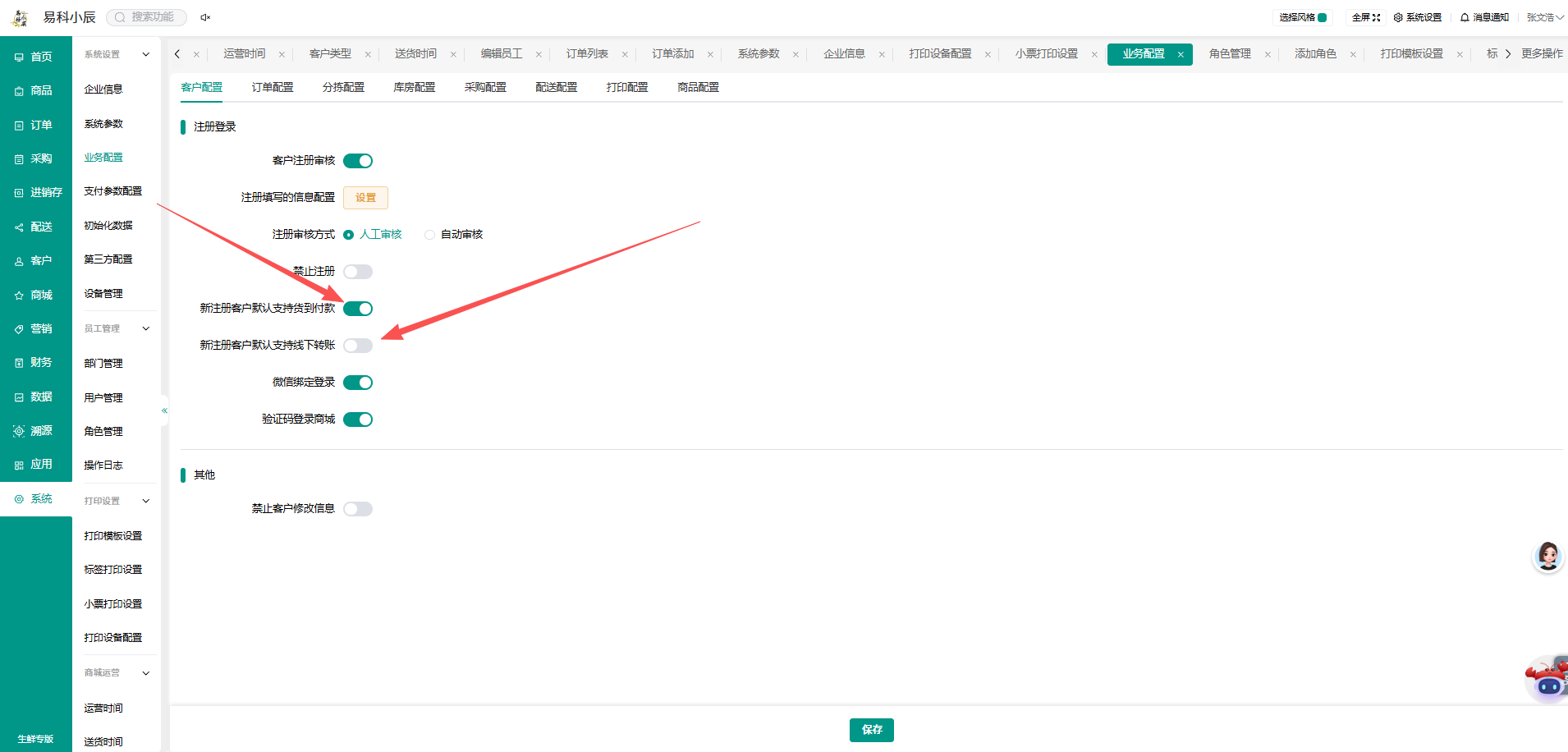Collapse the 员工管理 sidebar group
Image resolution: width=1568 pixels, height=752 pixels.
pos(146,329)
